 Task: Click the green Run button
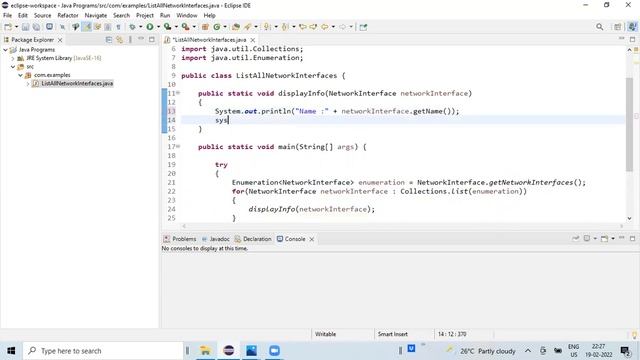[x=150, y=27]
